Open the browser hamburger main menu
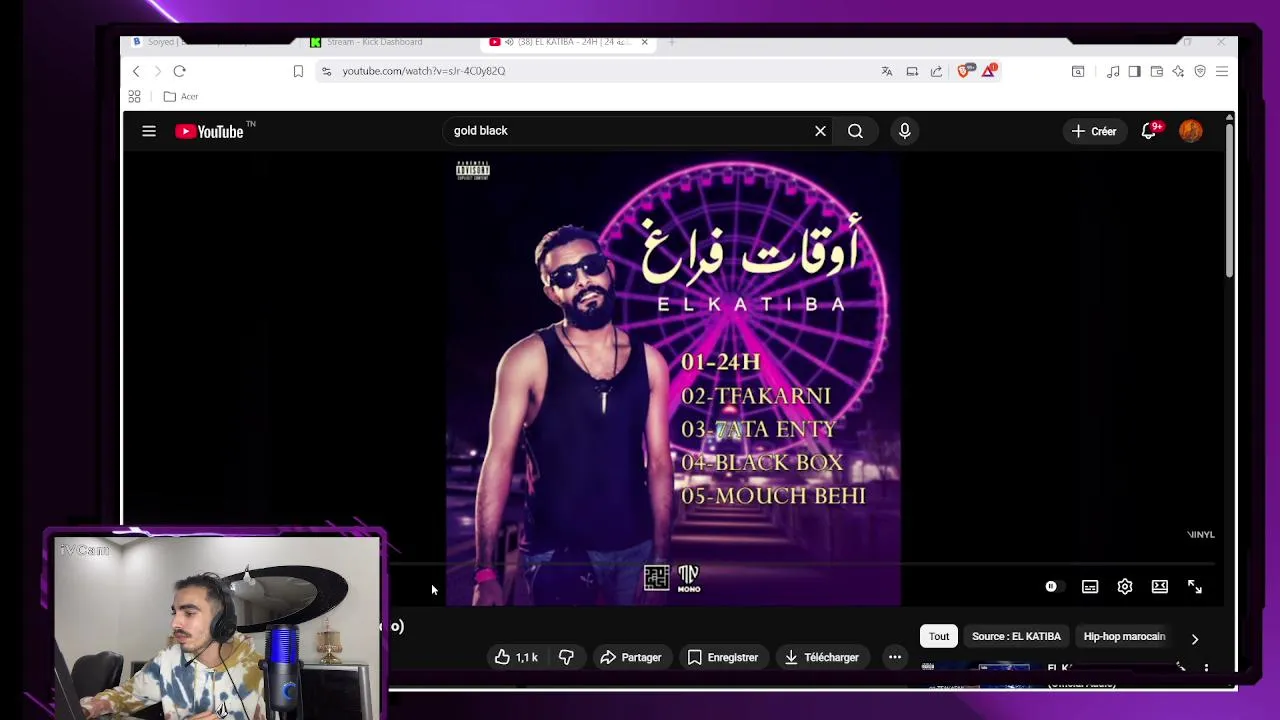Image resolution: width=1280 pixels, height=720 pixels. (x=1222, y=71)
